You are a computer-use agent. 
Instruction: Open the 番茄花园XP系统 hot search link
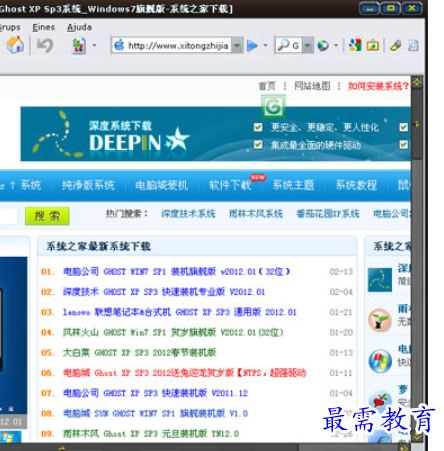[x=328, y=213]
